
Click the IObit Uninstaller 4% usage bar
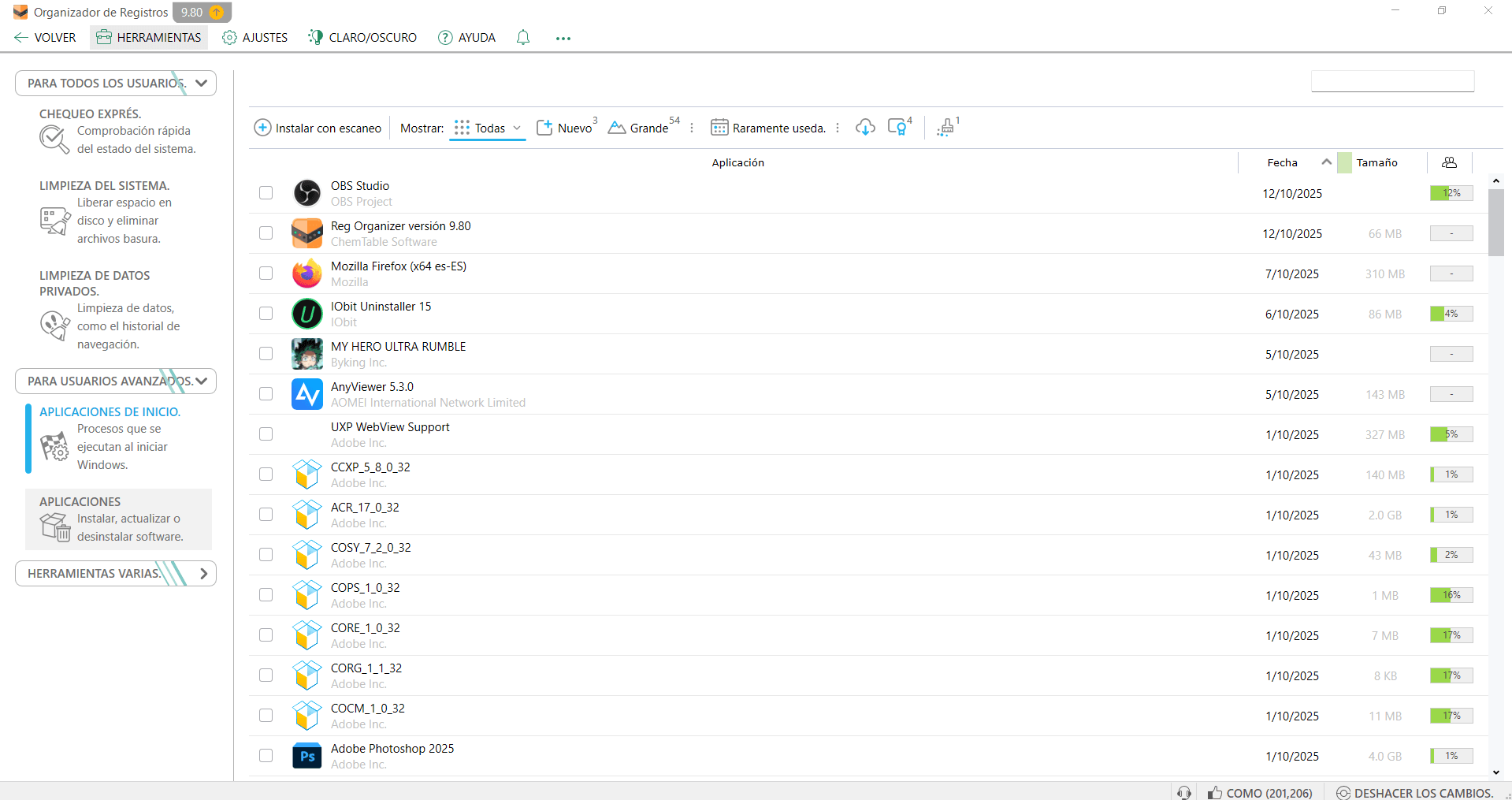(1451, 314)
